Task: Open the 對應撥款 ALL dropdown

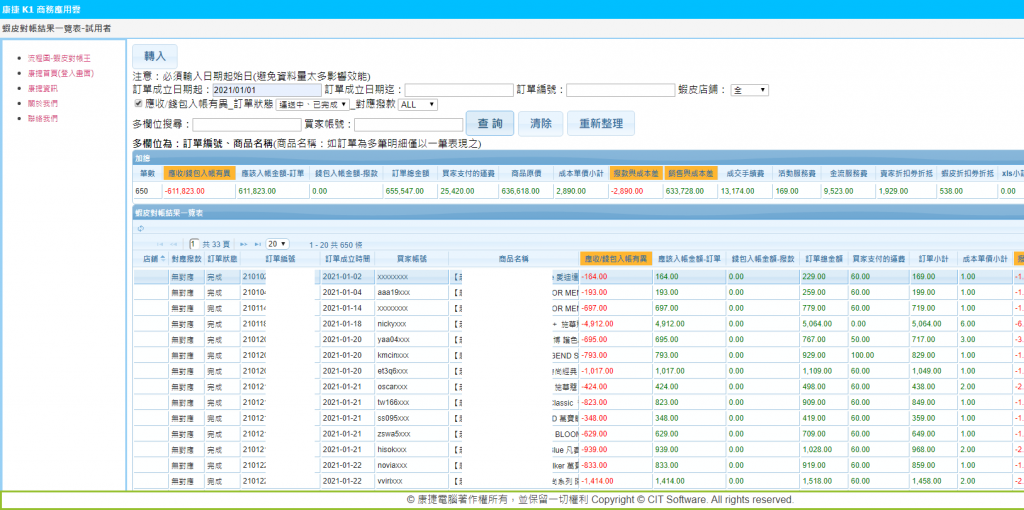Action: pos(417,104)
